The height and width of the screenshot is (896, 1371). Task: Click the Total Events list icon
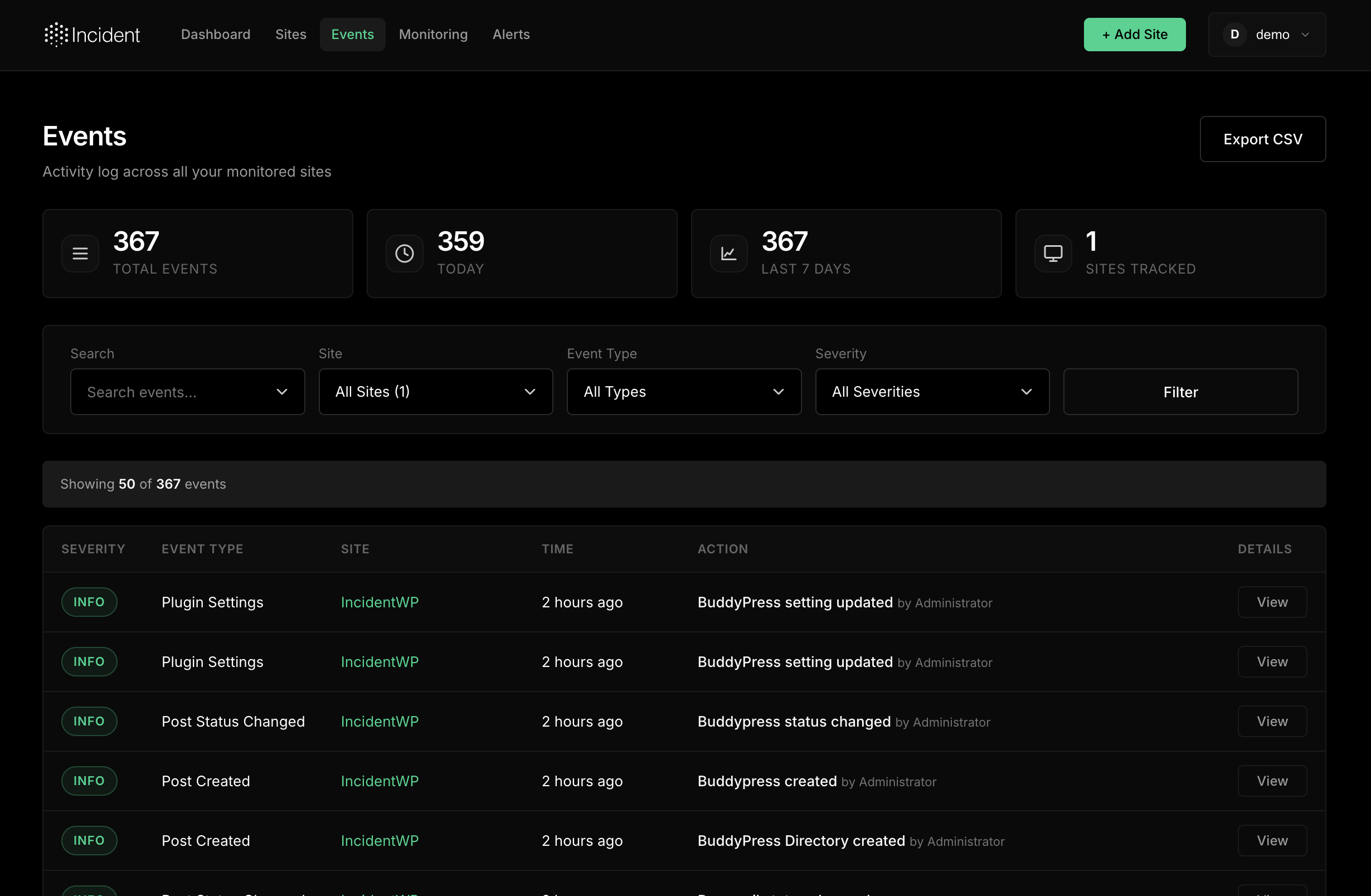click(80, 254)
